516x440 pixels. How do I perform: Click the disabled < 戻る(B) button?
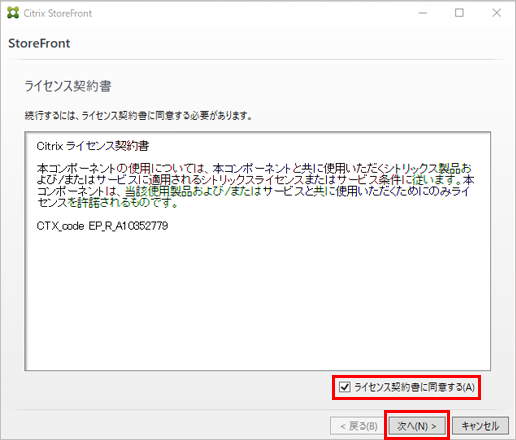pos(359,426)
